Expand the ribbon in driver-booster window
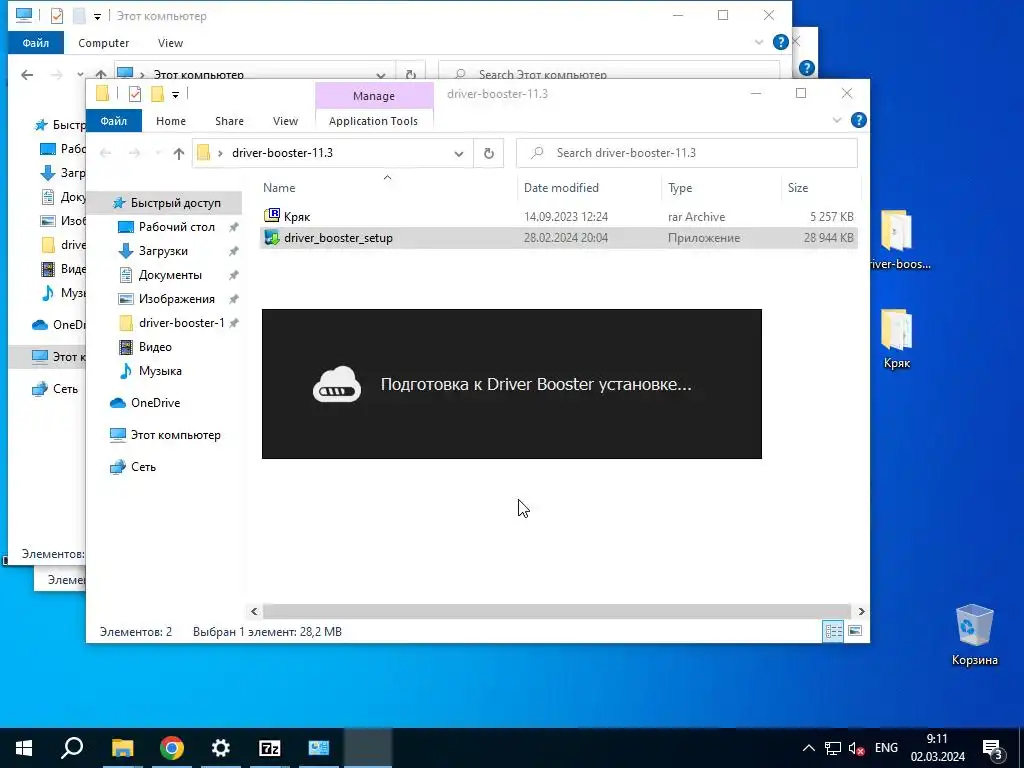This screenshot has height=768, width=1024. [x=837, y=120]
